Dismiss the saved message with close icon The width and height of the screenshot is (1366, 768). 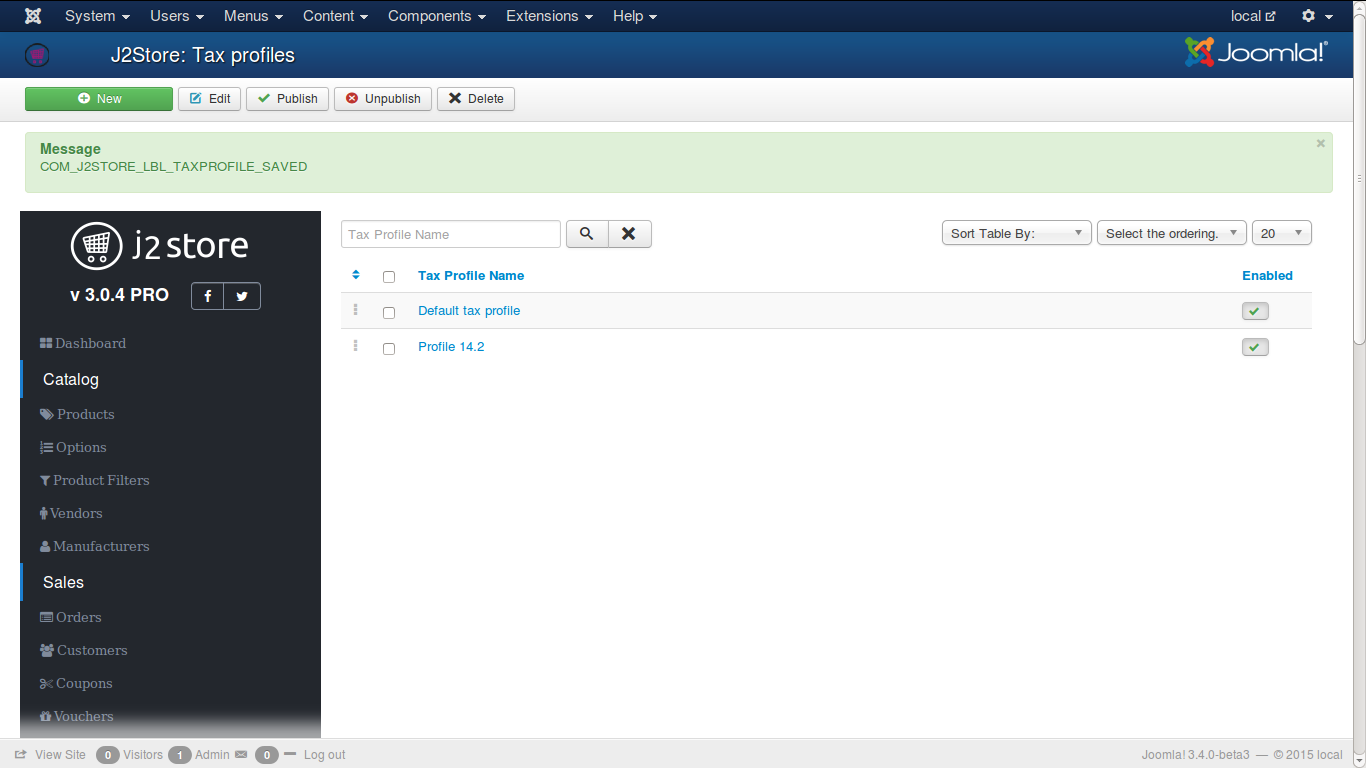coord(1320,144)
